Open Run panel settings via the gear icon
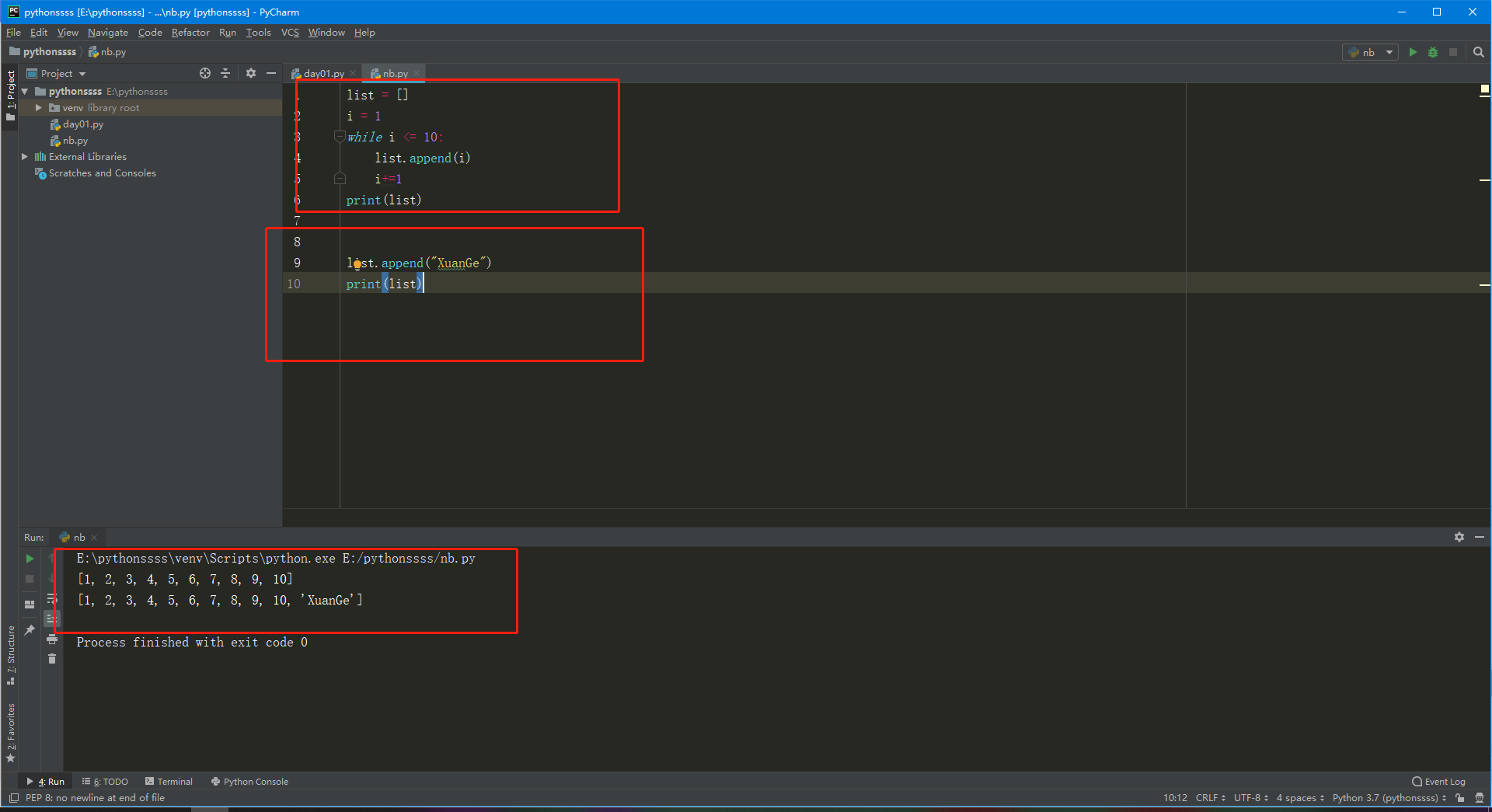The width and height of the screenshot is (1492, 812). tap(1460, 537)
